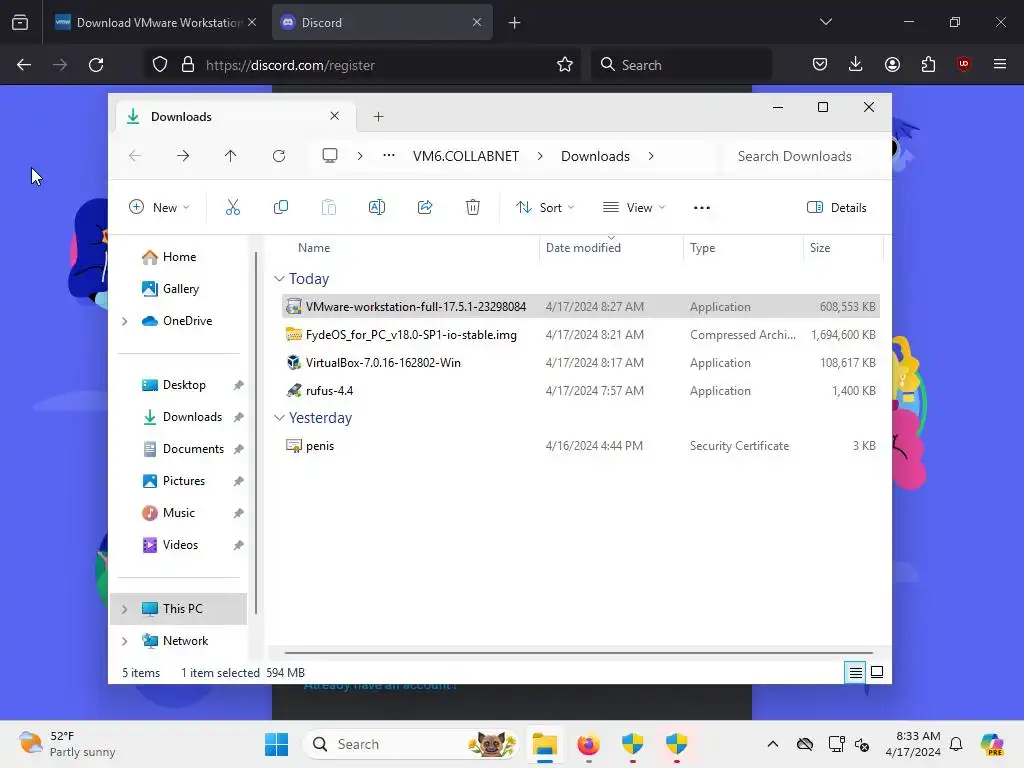Click the Search Downloads field

pyautogui.click(x=803, y=156)
